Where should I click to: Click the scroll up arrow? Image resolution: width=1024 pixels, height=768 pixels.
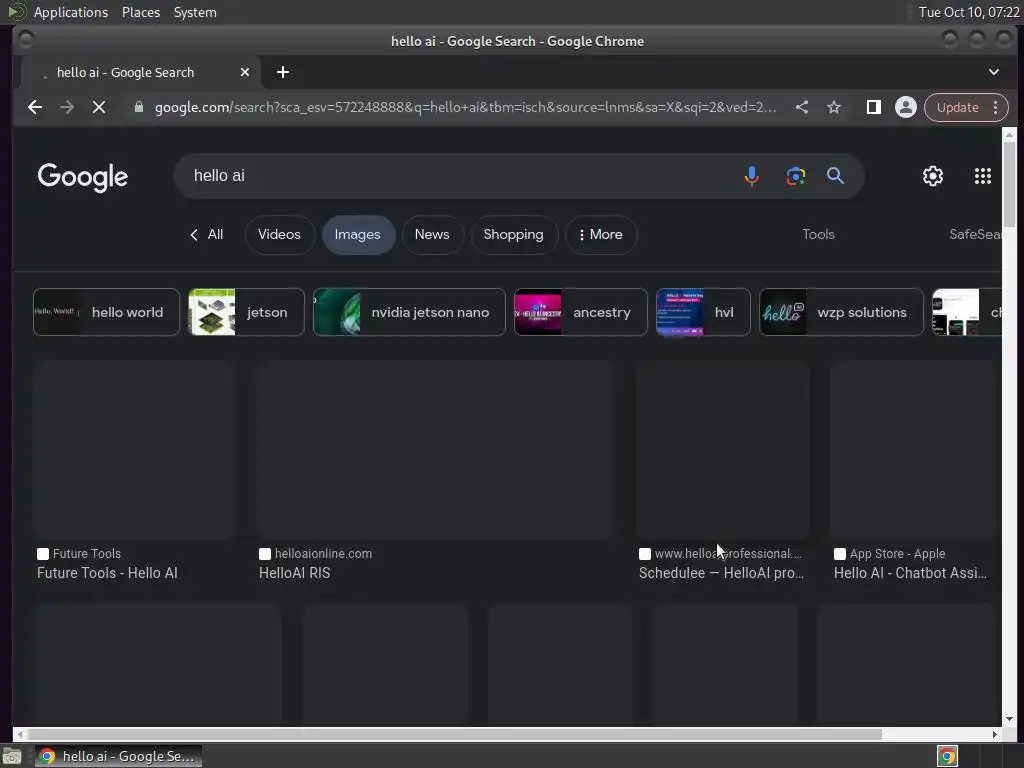[1010, 134]
